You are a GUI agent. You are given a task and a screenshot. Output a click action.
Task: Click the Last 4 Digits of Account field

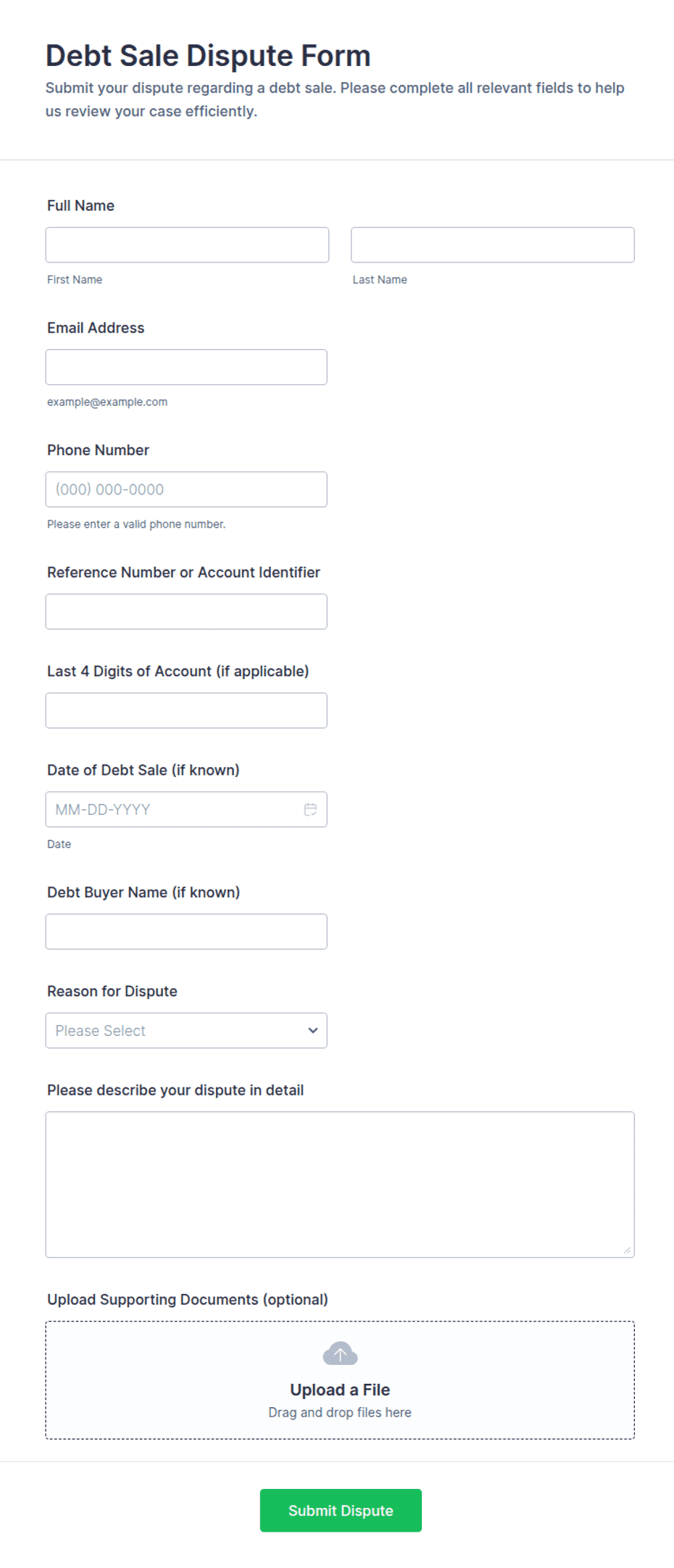pyautogui.click(x=186, y=710)
